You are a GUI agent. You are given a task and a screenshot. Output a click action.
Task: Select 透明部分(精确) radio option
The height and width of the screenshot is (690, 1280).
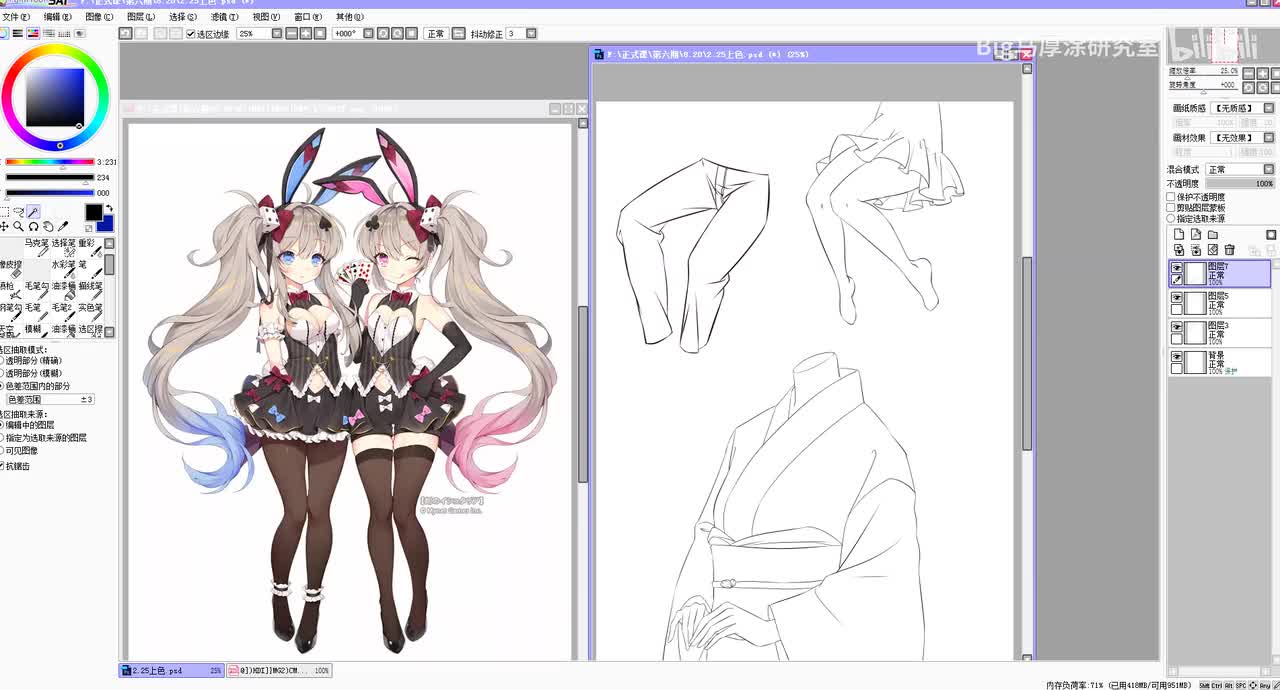point(2,361)
